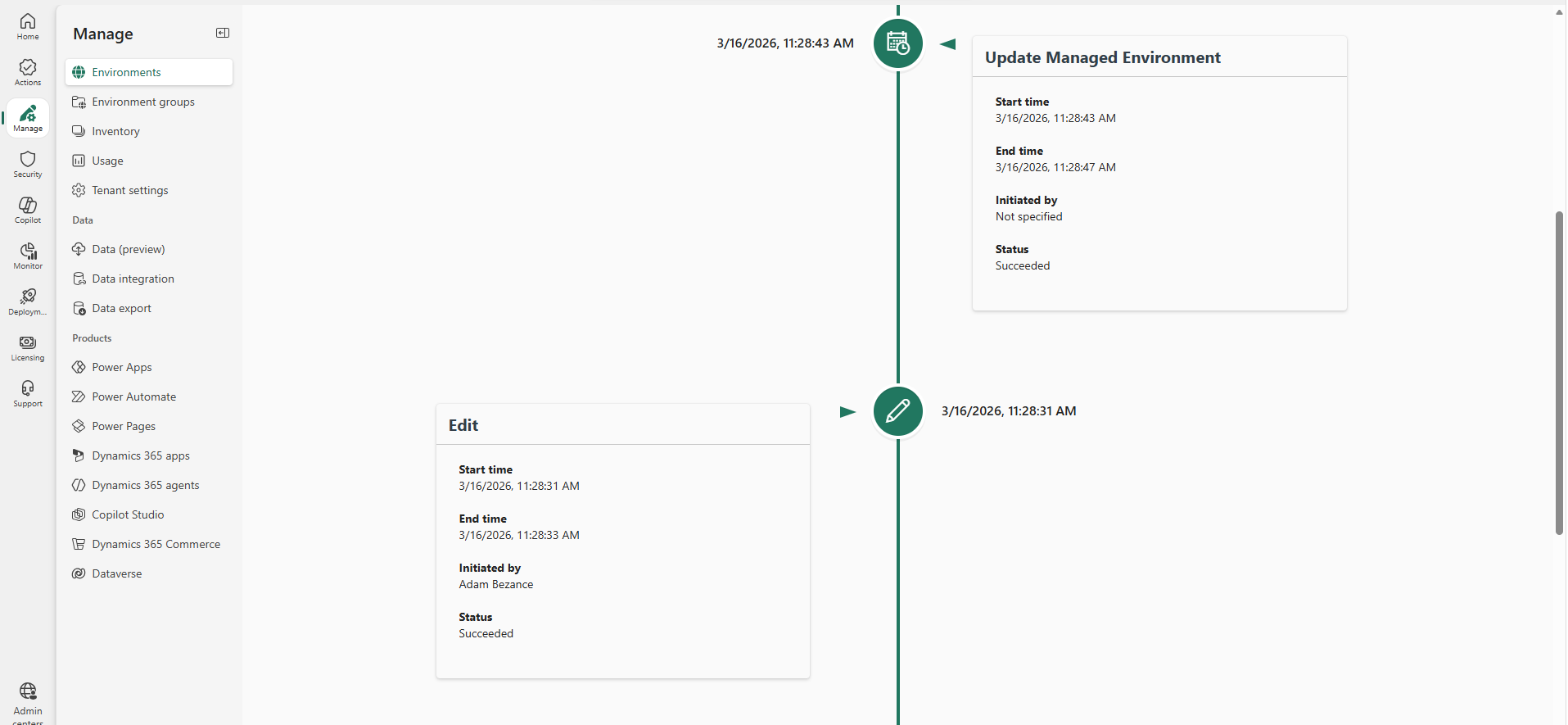The image size is (1568, 725).
Task: Click the Data integration icon
Action: point(79,279)
